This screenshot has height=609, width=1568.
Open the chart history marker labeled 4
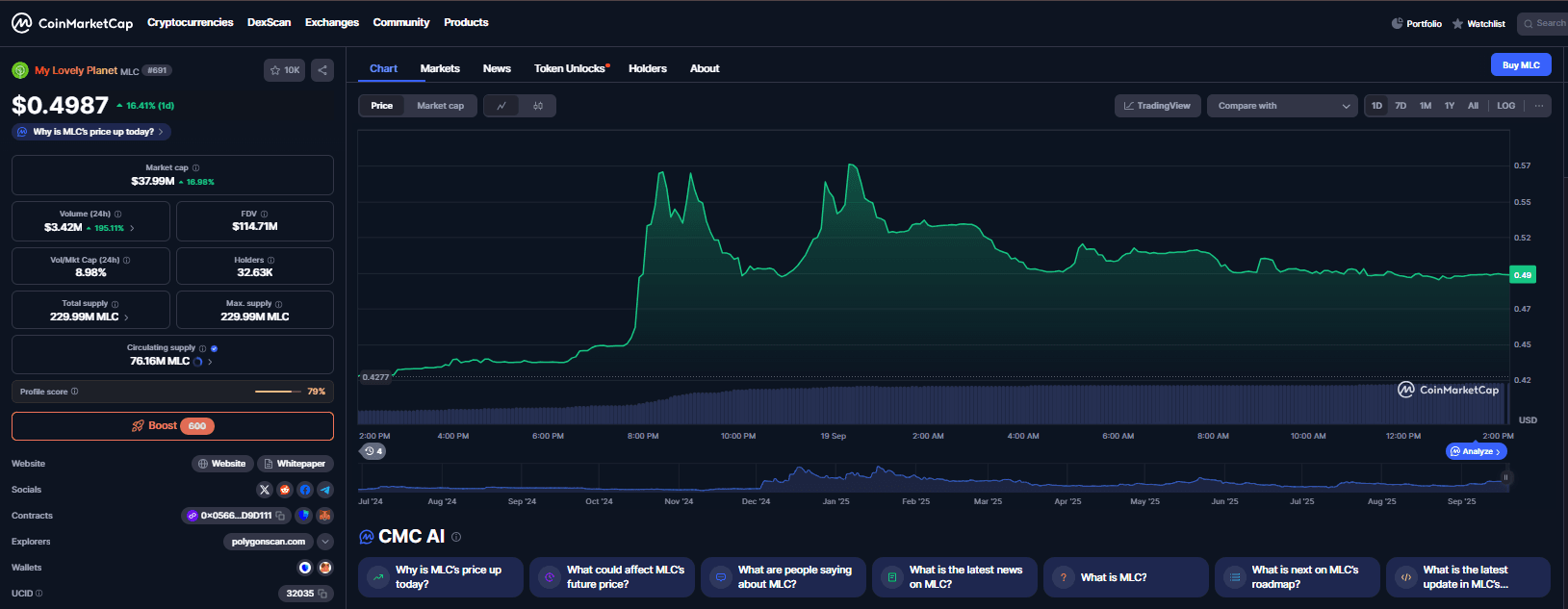click(x=373, y=451)
